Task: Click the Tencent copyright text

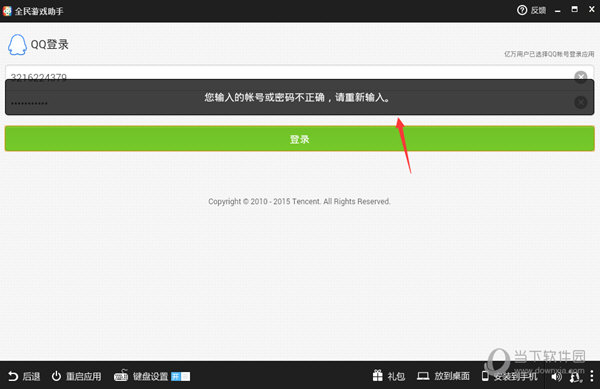Action: click(x=299, y=201)
